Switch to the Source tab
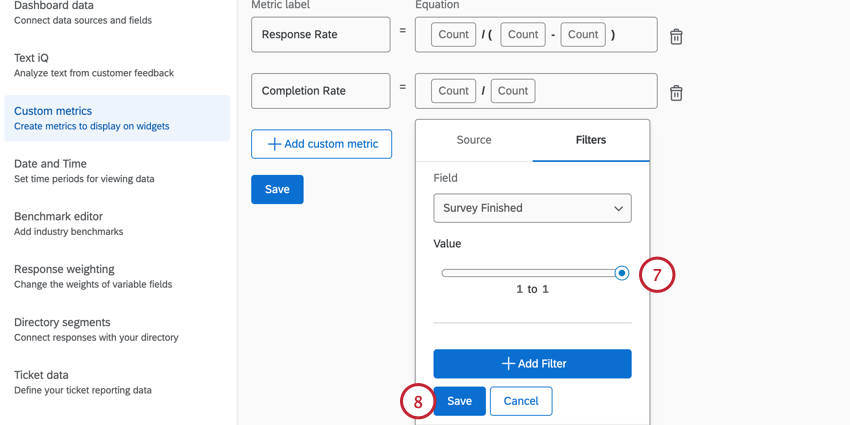 (x=474, y=140)
